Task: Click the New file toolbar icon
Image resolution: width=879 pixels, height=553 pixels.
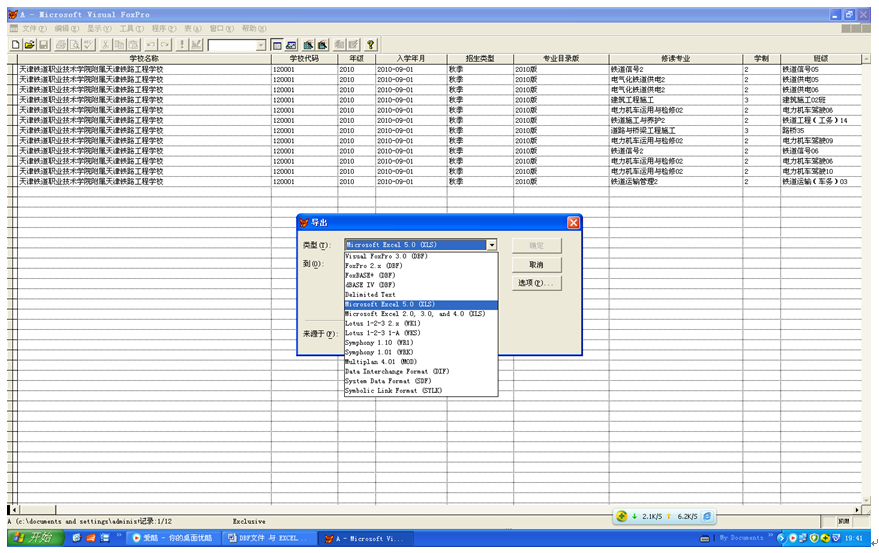Action: pyautogui.click(x=16, y=45)
